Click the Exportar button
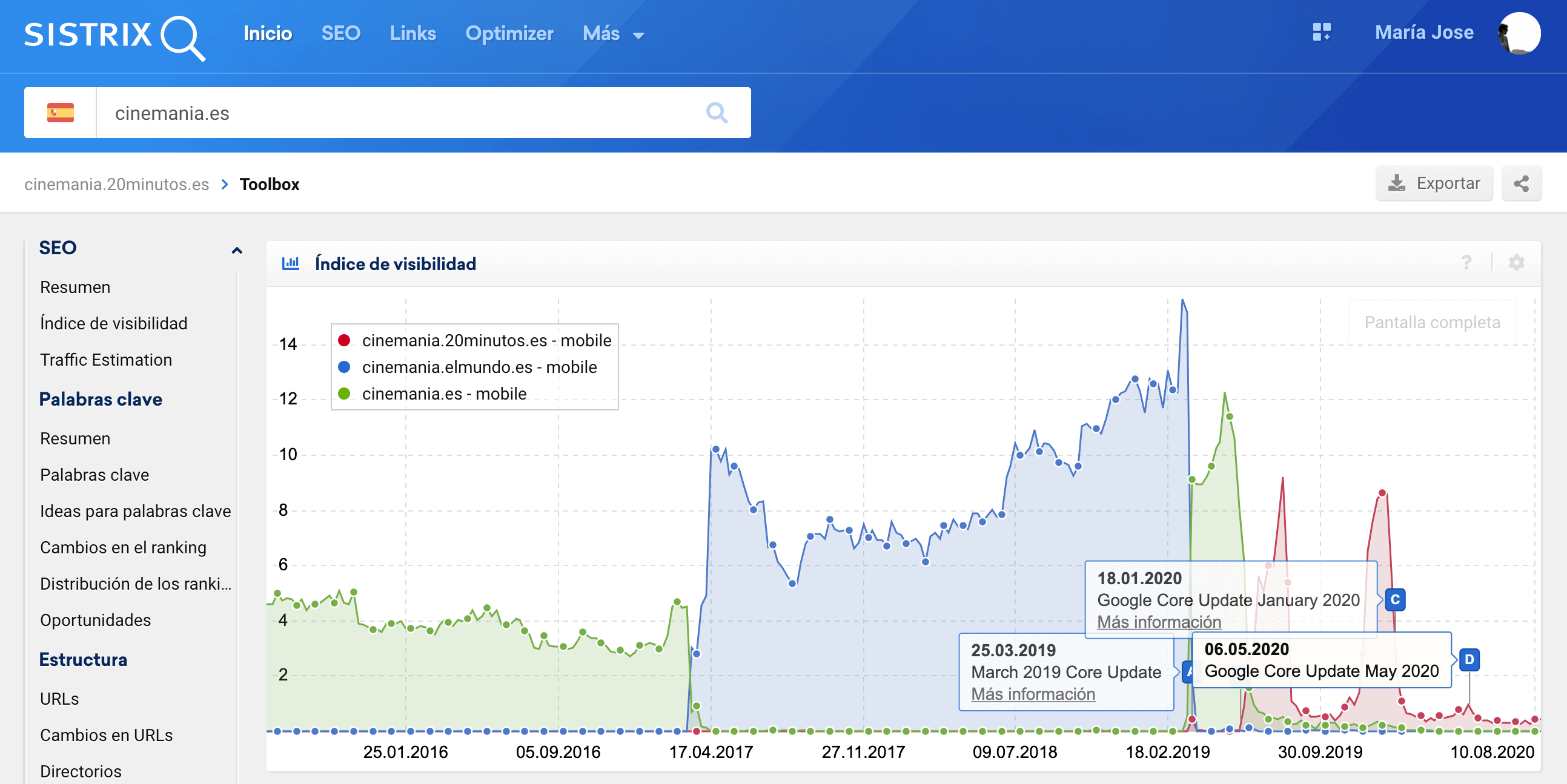This screenshot has height=784, width=1567. 1434,183
